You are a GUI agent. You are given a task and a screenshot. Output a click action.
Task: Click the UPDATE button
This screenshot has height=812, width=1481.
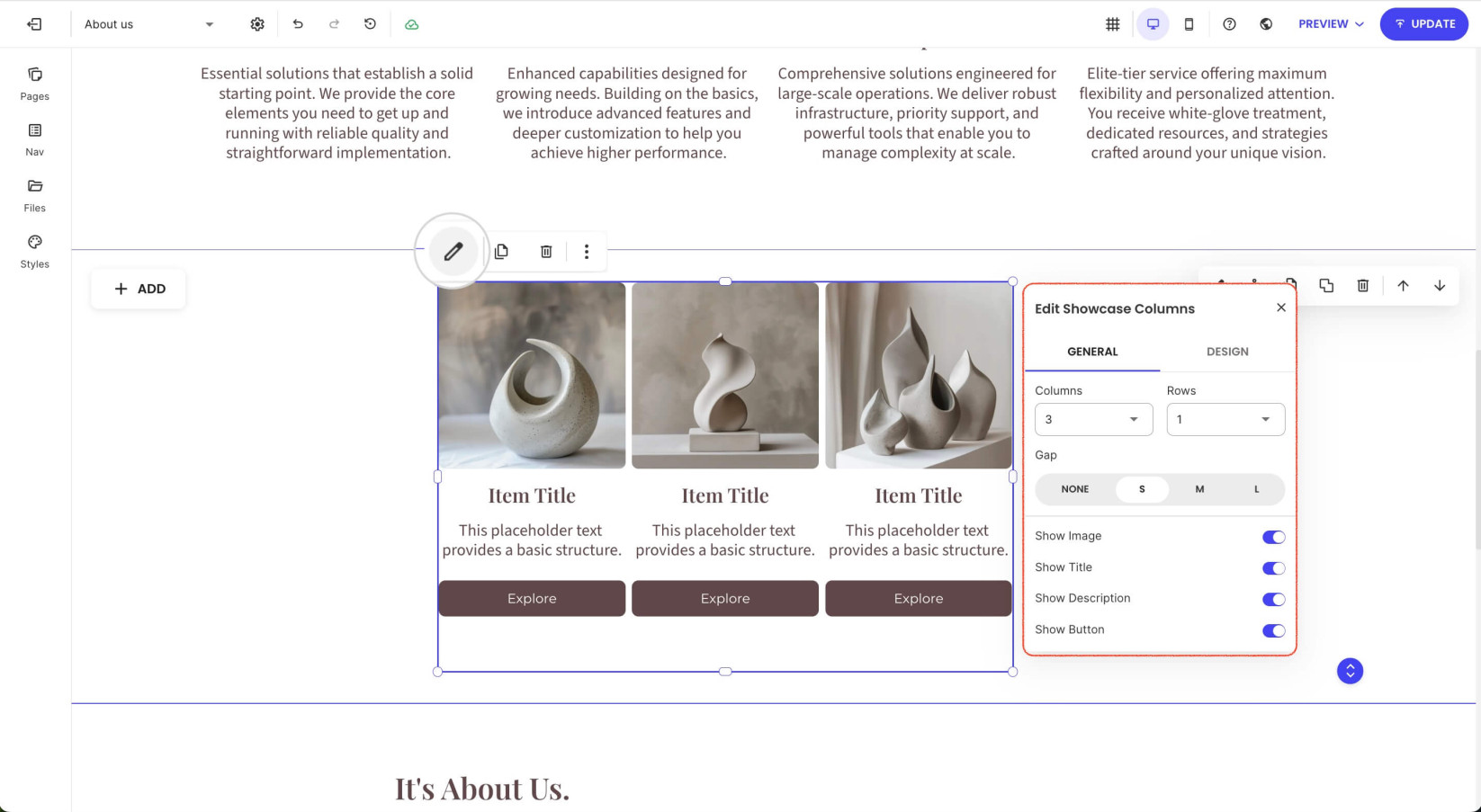click(x=1424, y=24)
